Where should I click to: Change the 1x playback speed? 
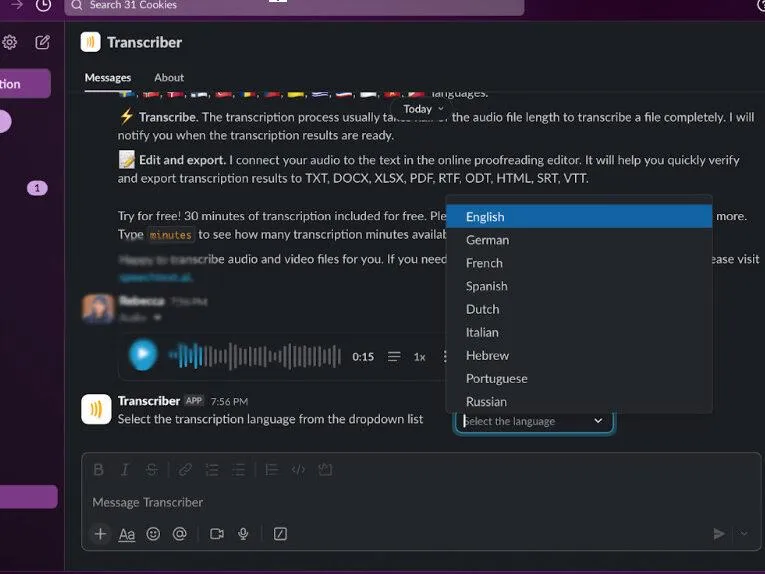(x=420, y=357)
